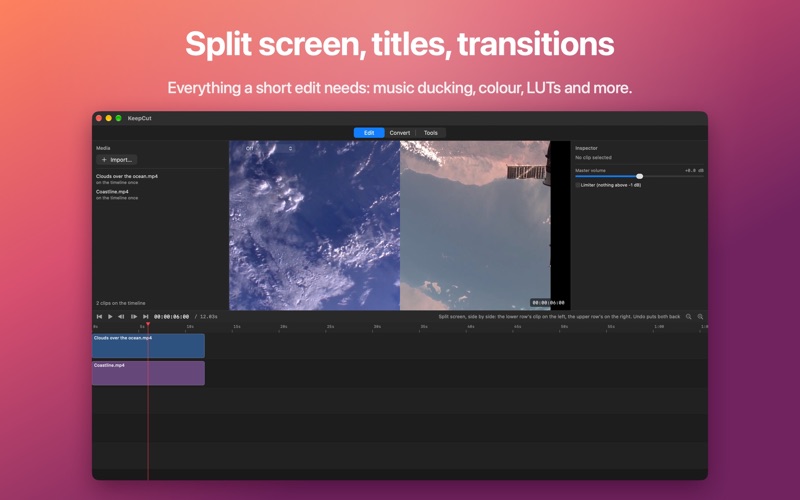Viewport: 800px width, 500px height.
Task: Select the purple Coastline.mp4 timeline clip
Action: coord(148,373)
